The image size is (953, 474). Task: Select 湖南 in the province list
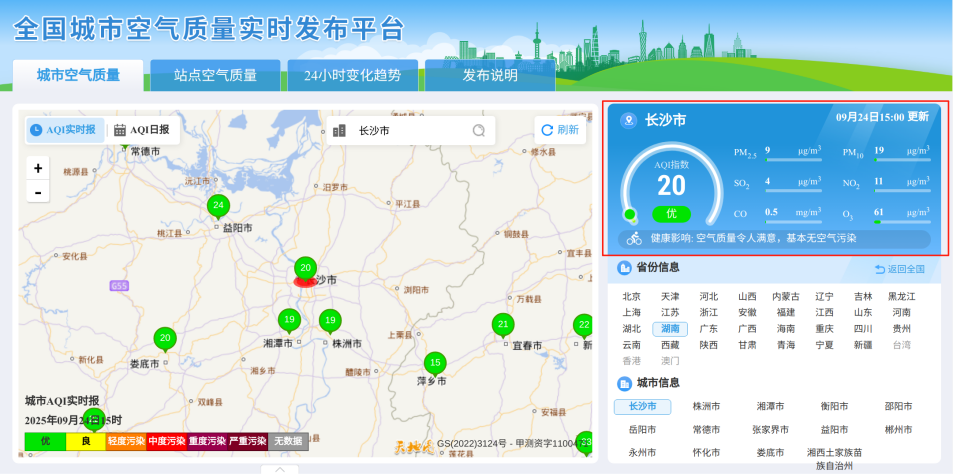point(669,328)
